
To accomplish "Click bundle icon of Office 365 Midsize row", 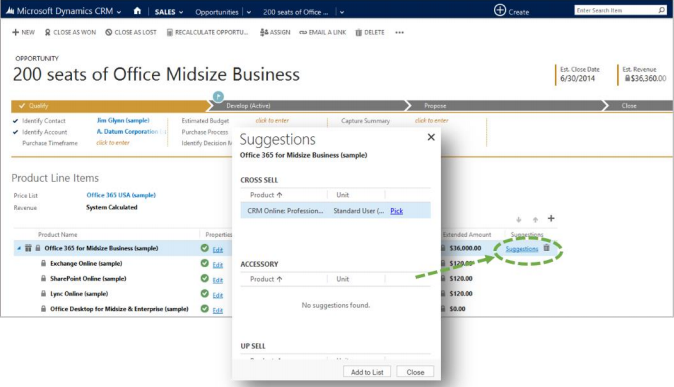I will (28, 248).
